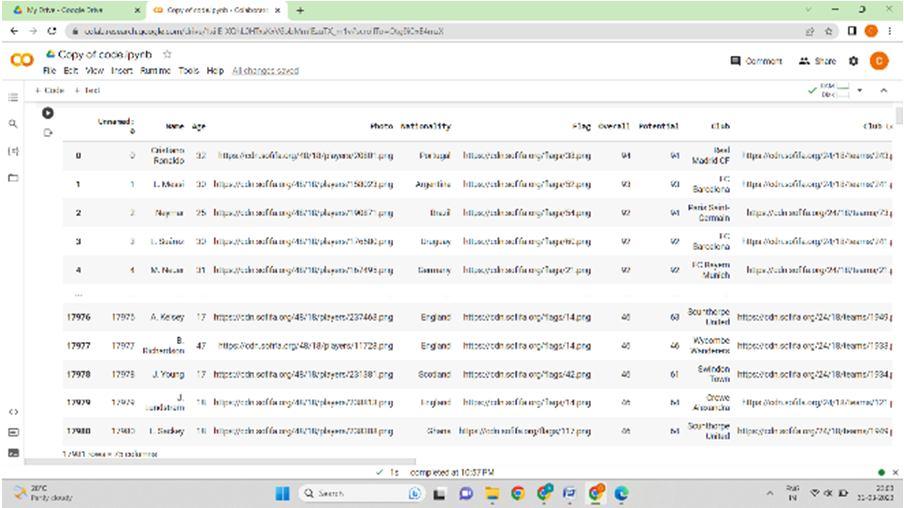Image resolution: width=904 pixels, height=508 pixels.
Task: Collapse the header with the chevron arrow
Action: pyautogui.click(x=883, y=91)
